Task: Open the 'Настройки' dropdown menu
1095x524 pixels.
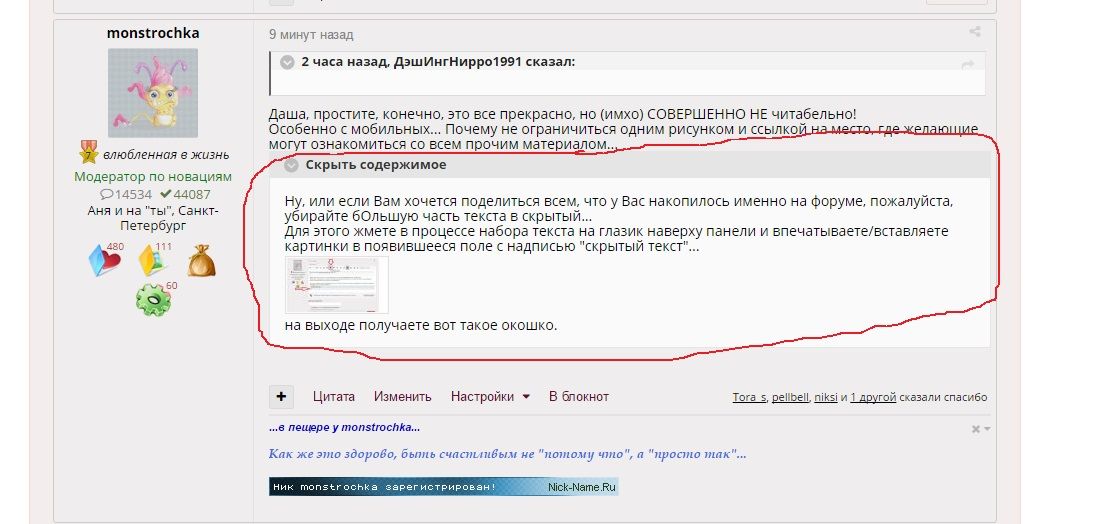Action: (489, 396)
